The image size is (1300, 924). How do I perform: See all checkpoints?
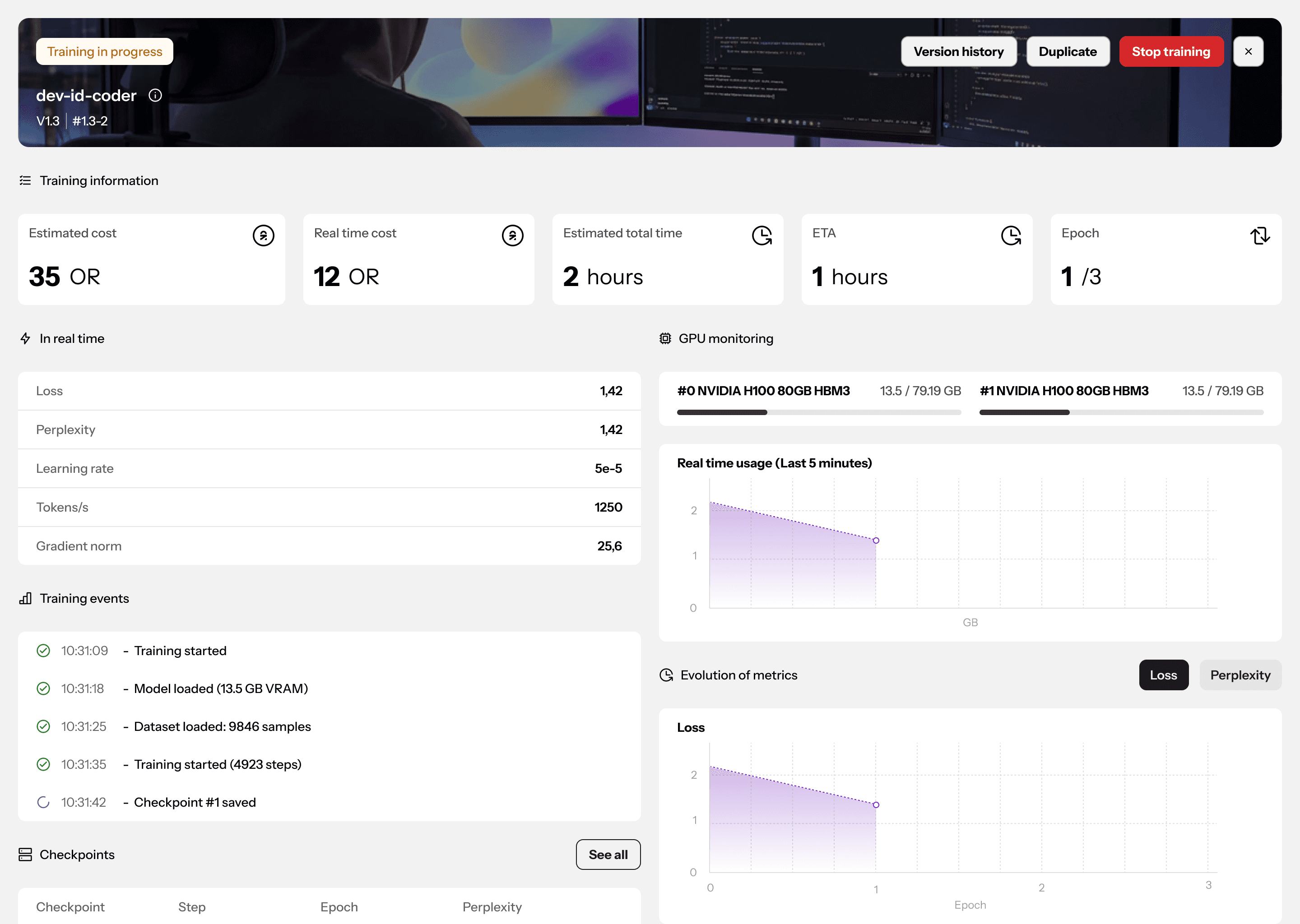coord(607,855)
